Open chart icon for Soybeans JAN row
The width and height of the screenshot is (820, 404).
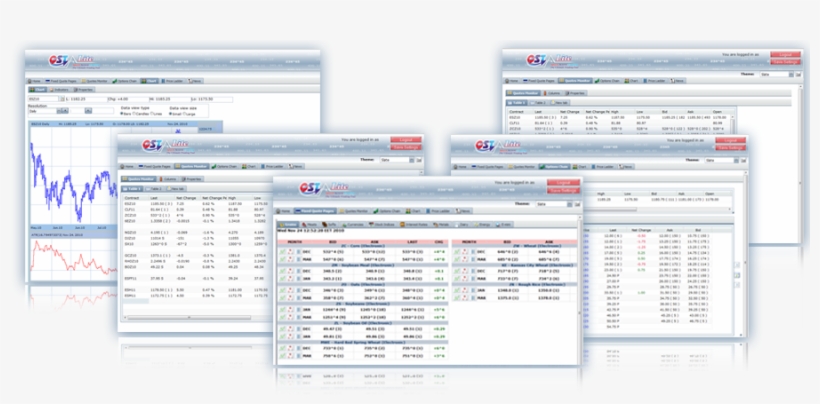[282, 309]
